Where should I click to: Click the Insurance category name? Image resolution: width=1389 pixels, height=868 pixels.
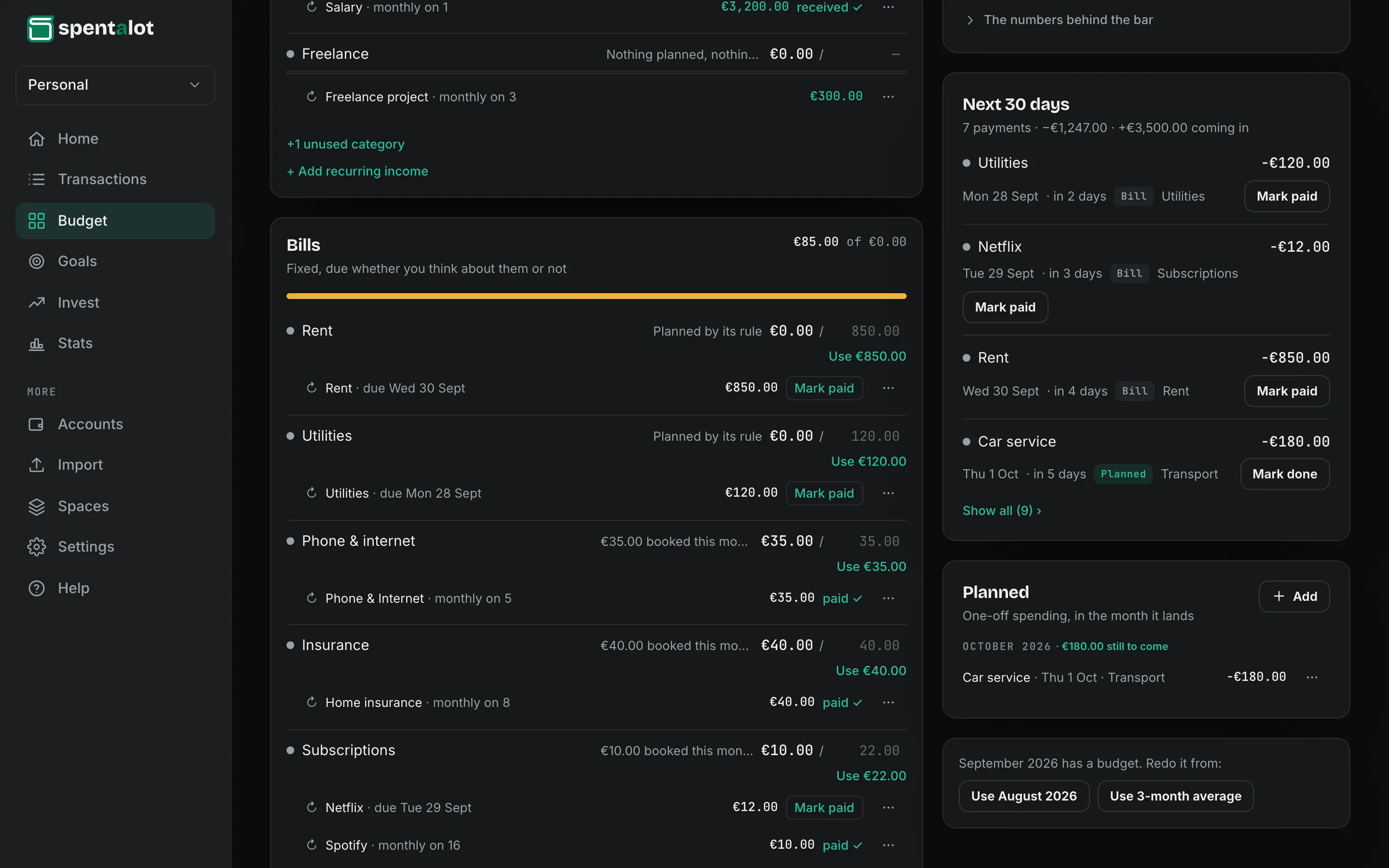coord(335,645)
